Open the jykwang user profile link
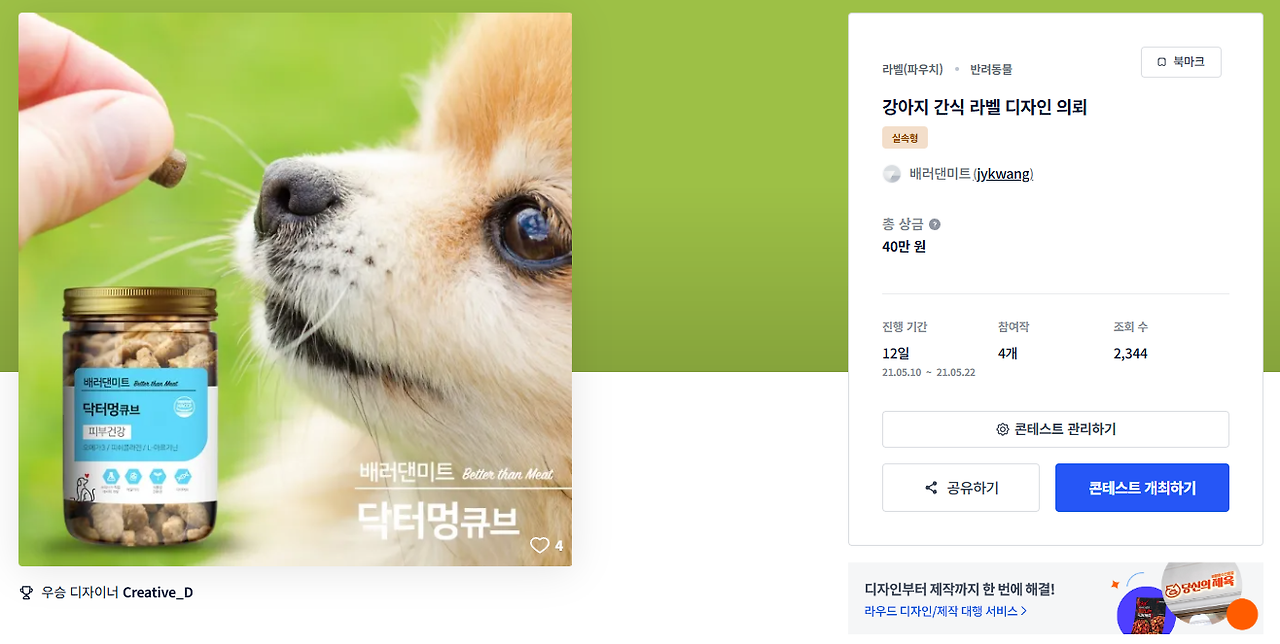 (1004, 174)
